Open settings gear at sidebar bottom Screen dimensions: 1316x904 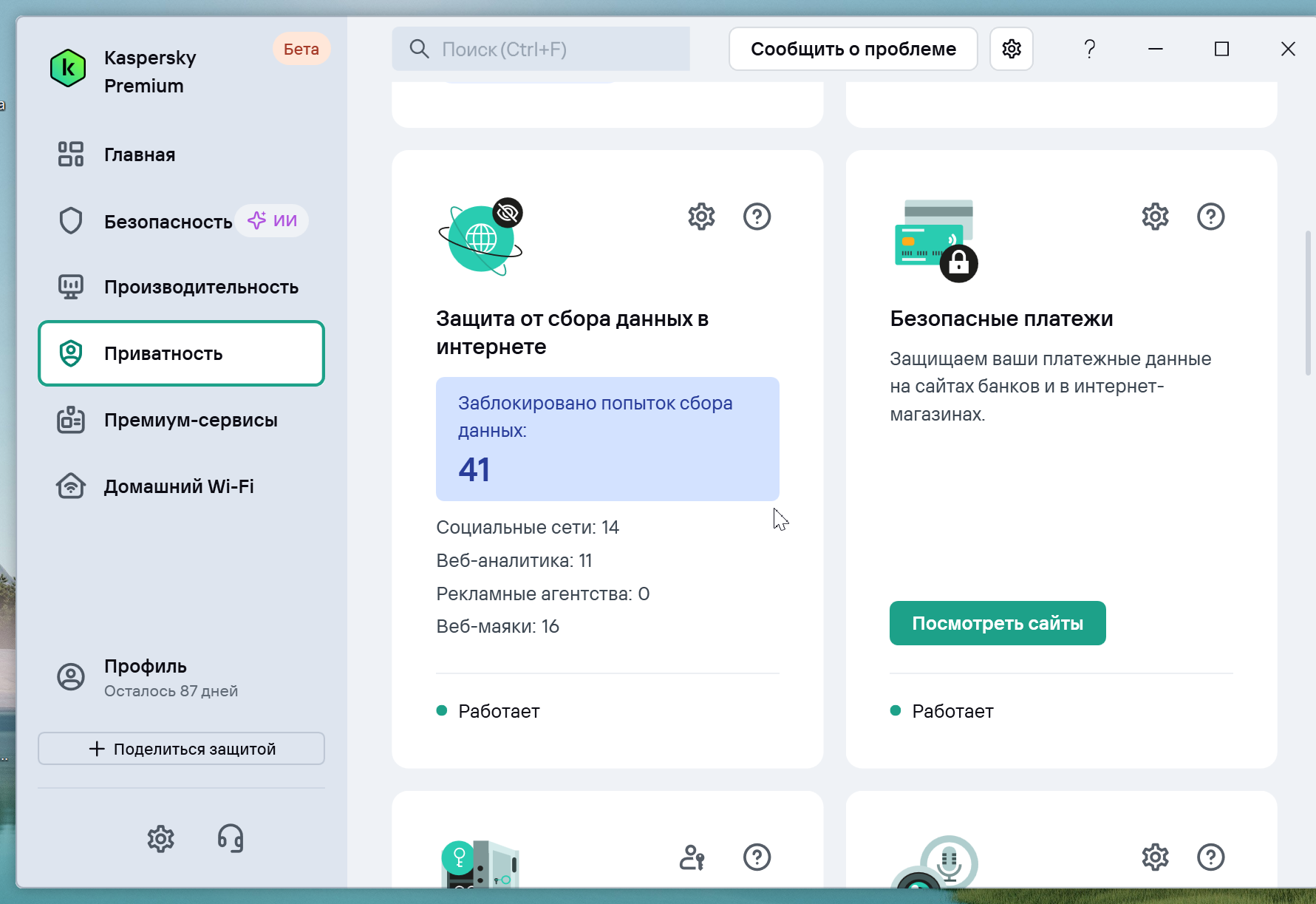click(x=160, y=838)
